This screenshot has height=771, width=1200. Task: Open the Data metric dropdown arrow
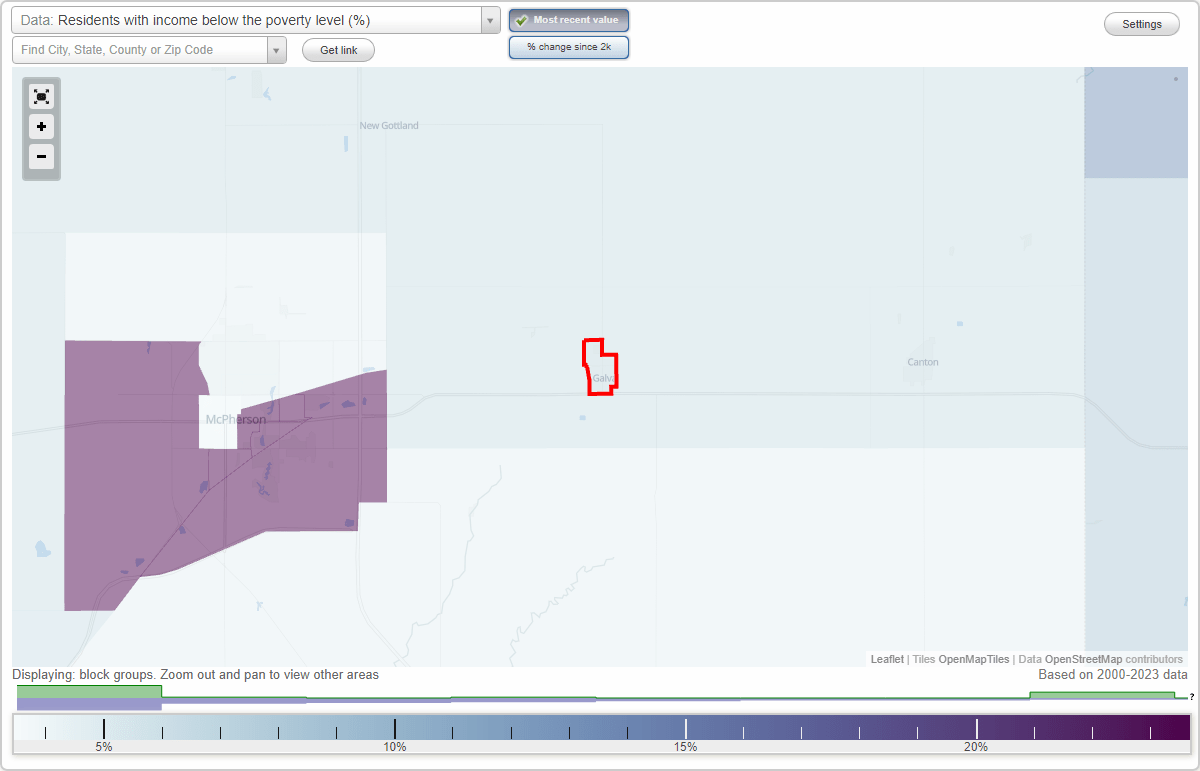pyautogui.click(x=489, y=20)
